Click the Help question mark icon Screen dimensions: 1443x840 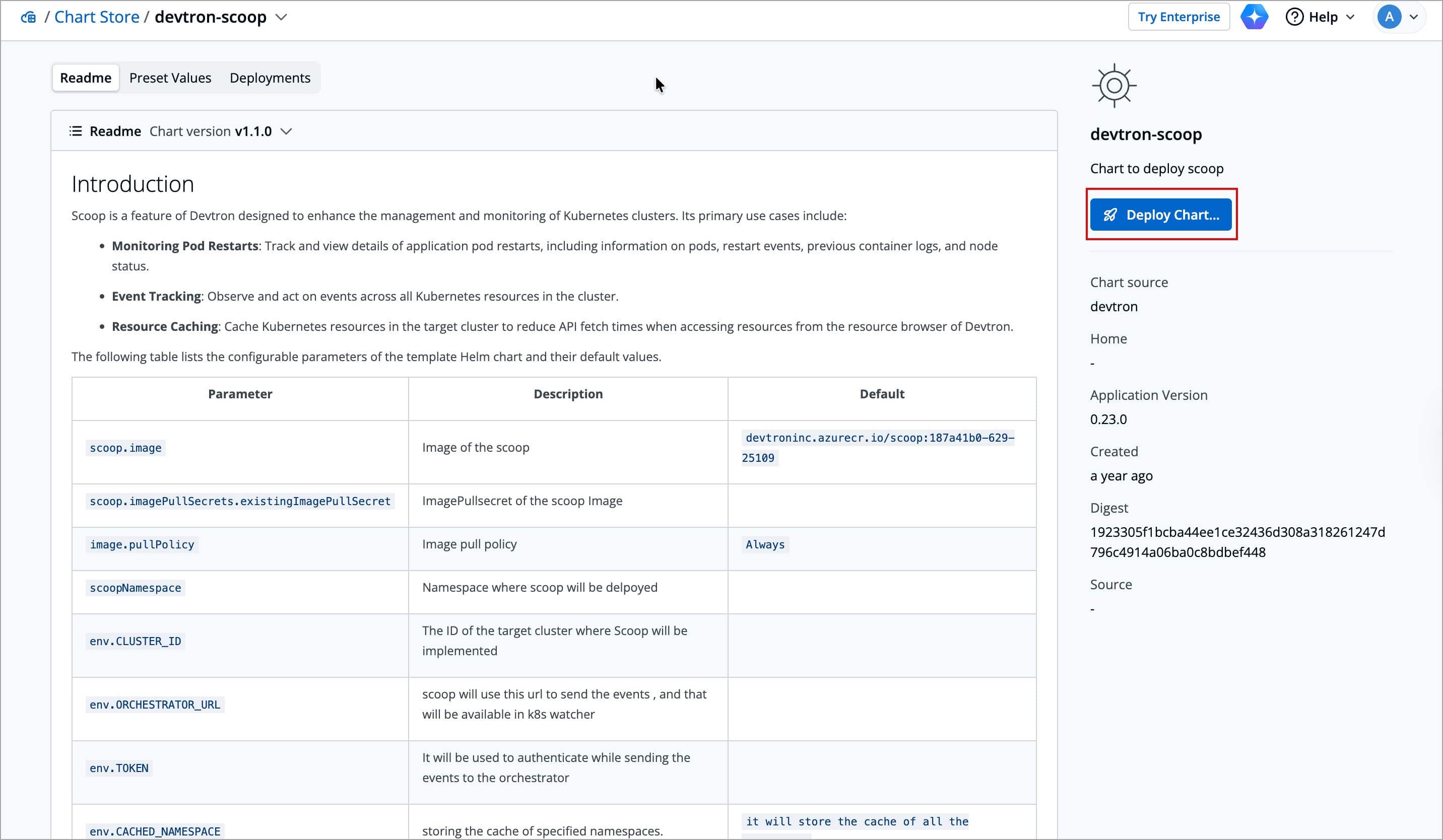(x=1294, y=17)
